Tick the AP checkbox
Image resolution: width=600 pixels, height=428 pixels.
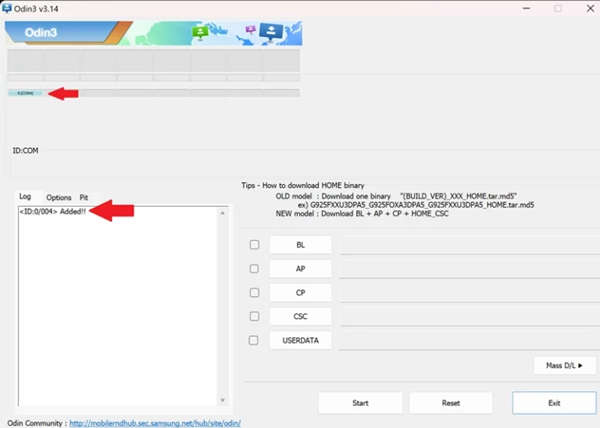(x=254, y=269)
